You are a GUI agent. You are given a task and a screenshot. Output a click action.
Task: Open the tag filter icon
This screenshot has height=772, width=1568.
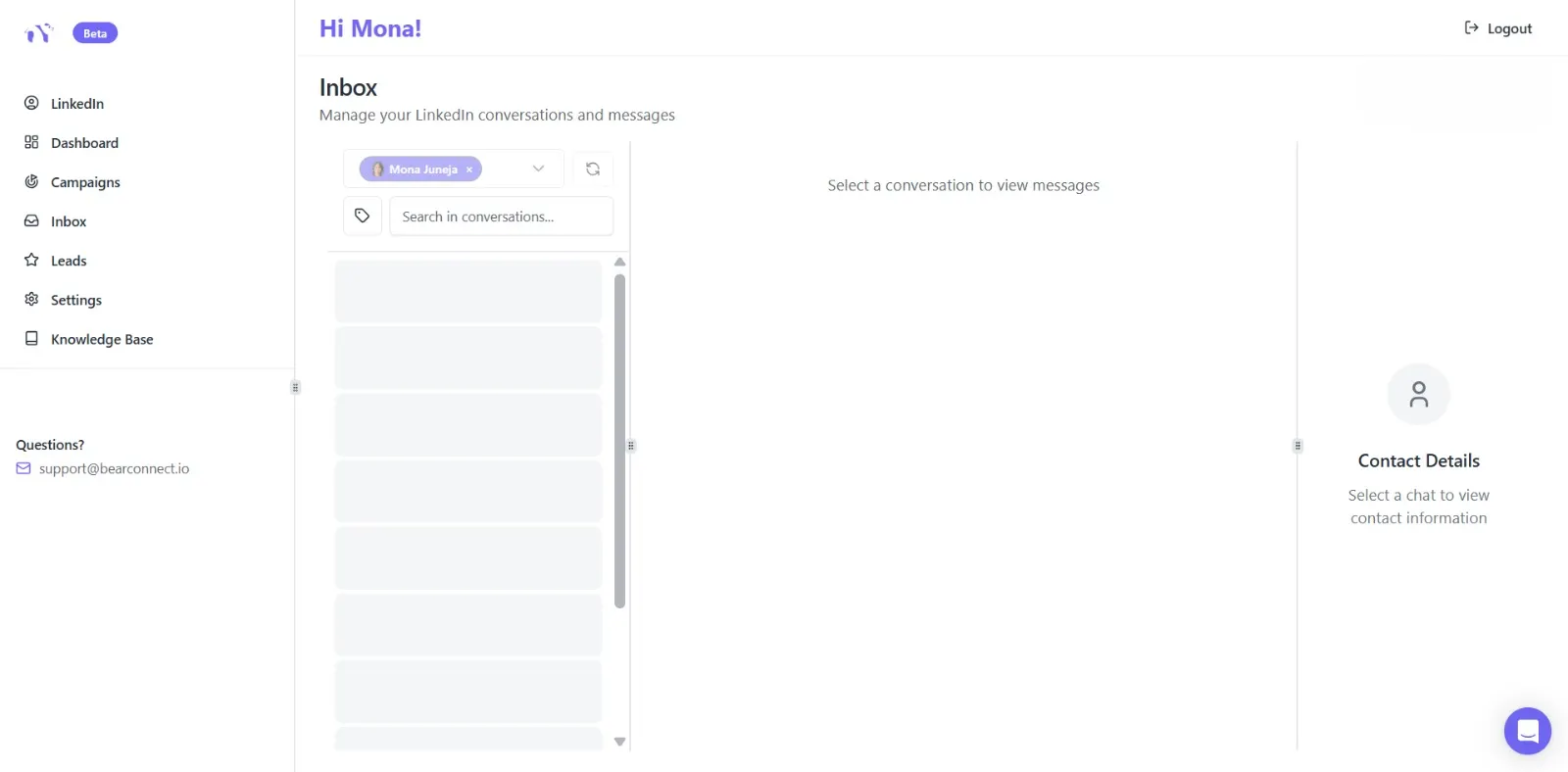pyautogui.click(x=362, y=216)
